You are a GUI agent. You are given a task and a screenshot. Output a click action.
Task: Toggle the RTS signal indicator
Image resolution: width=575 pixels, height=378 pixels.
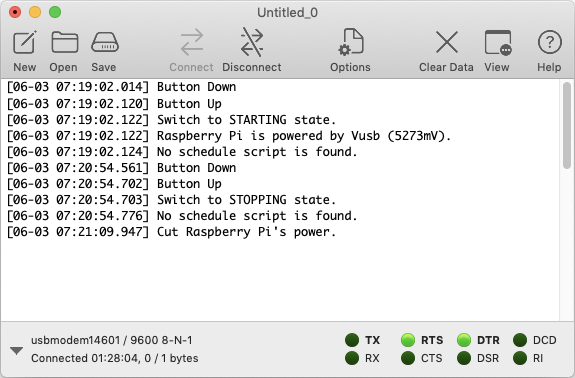408,340
